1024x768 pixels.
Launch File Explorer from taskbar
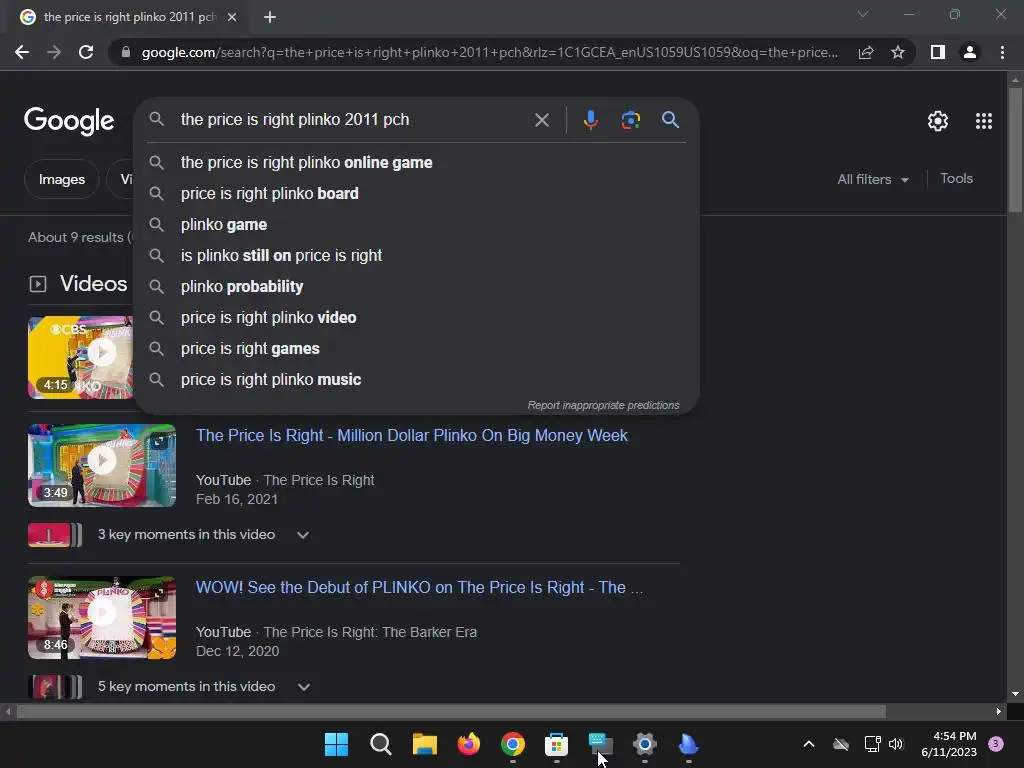point(424,744)
